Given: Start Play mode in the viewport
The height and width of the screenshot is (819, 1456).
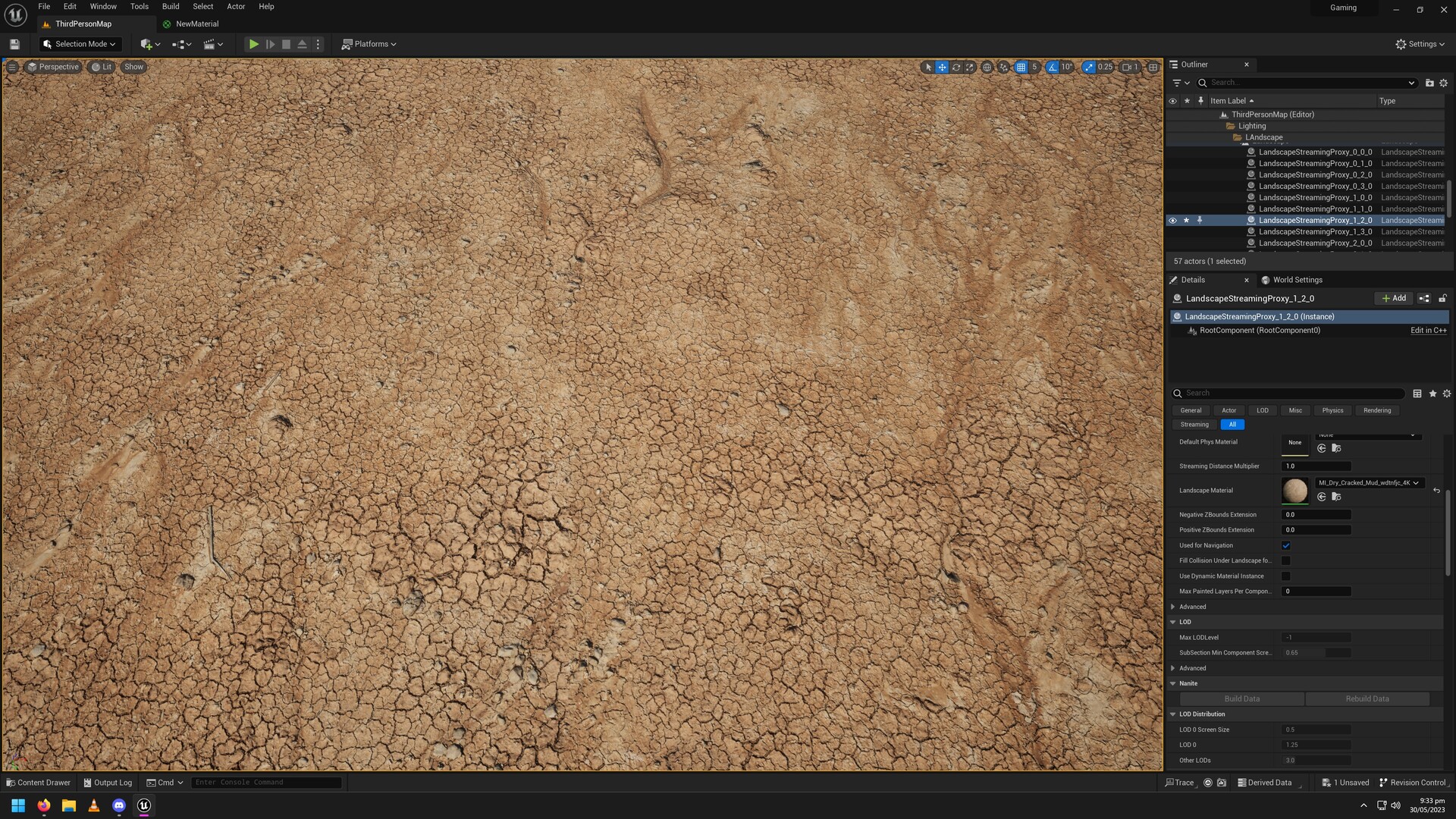Looking at the screenshot, I should tap(253, 44).
